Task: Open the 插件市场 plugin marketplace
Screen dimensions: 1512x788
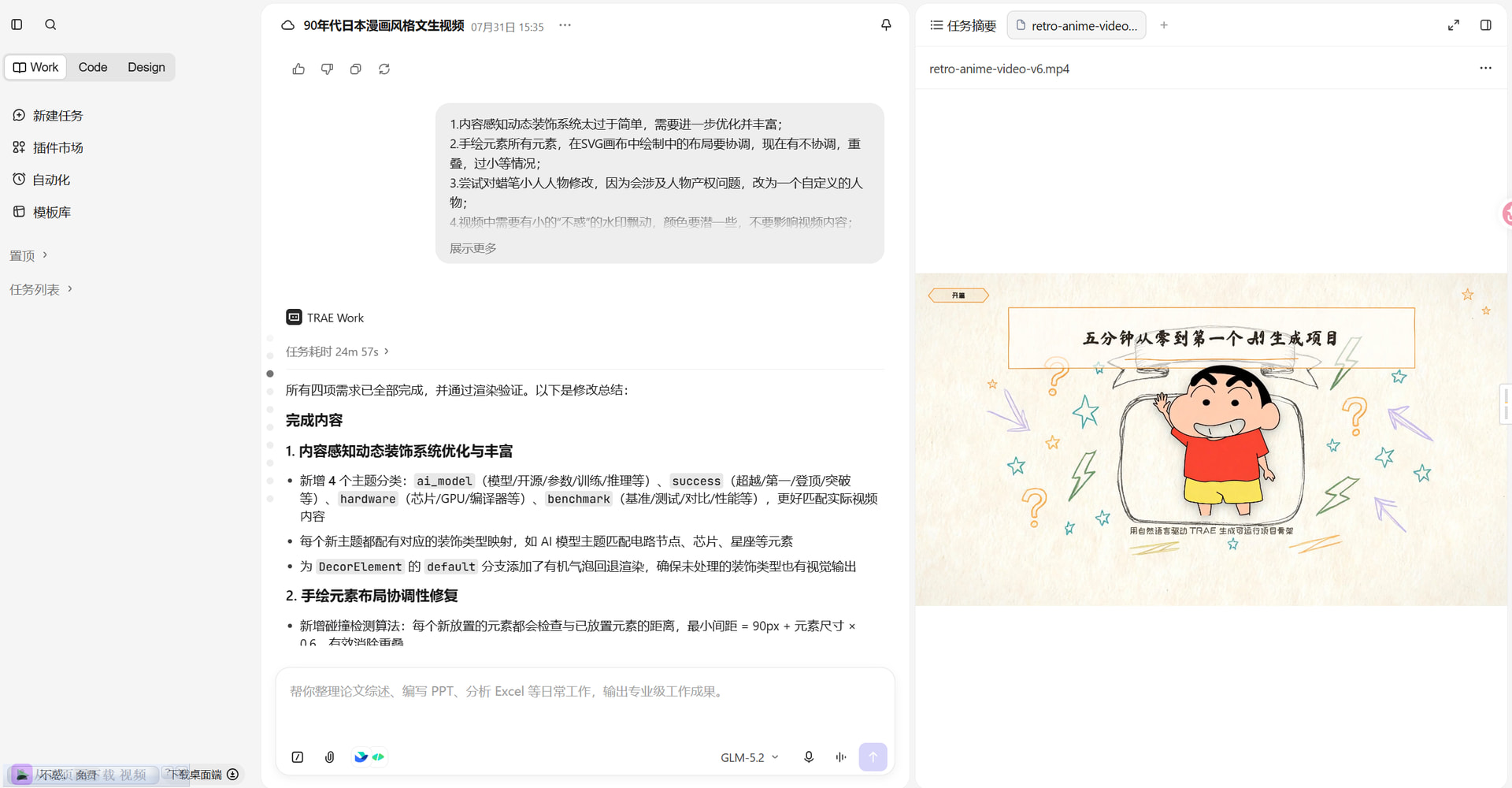Action: [x=48, y=147]
